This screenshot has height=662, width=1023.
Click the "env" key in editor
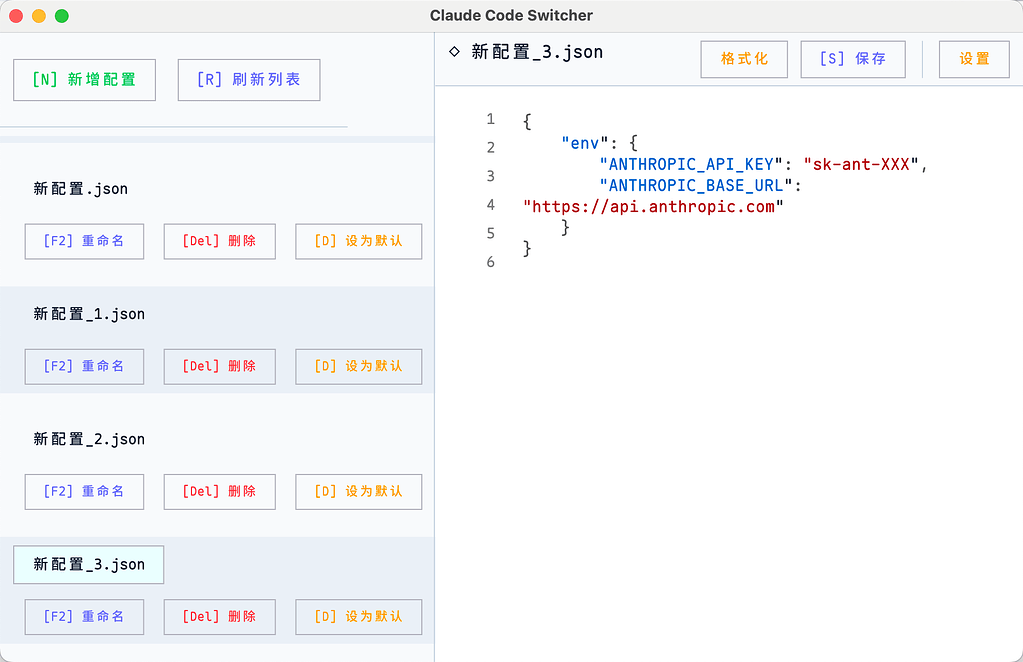(x=585, y=143)
